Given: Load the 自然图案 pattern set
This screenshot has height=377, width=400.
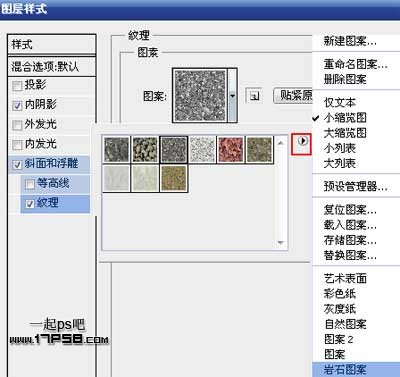Looking at the screenshot, I should [345, 324].
